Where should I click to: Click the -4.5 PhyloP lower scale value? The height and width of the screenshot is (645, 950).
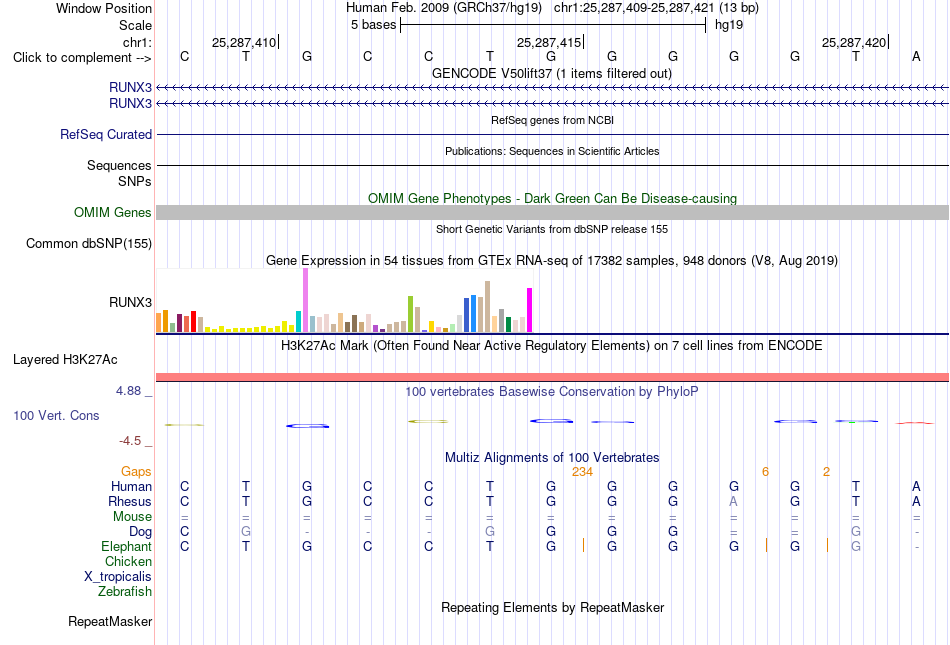tap(130, 441)
